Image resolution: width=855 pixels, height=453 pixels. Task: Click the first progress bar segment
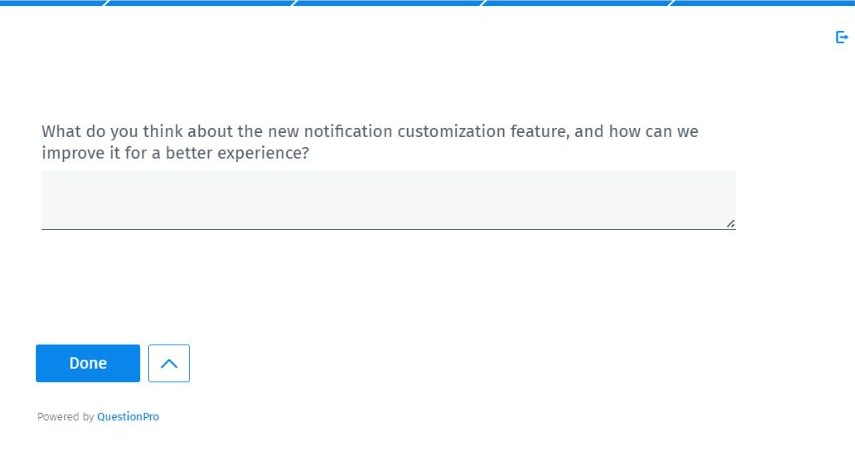click(x=53, y=3)
